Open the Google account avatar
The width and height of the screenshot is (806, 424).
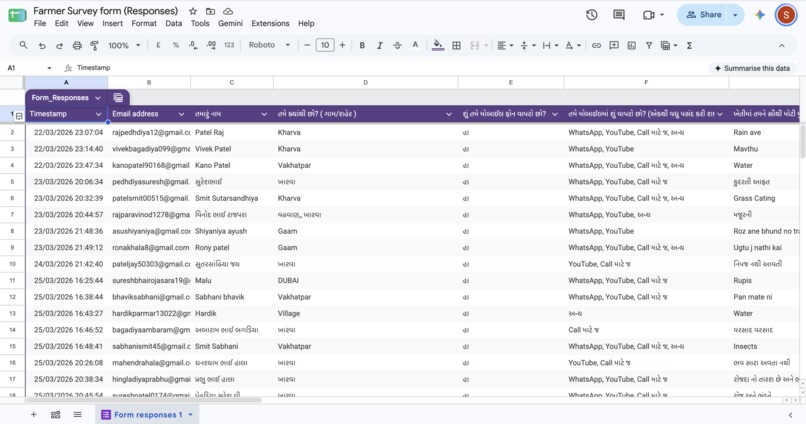click(x=785, y=15)
